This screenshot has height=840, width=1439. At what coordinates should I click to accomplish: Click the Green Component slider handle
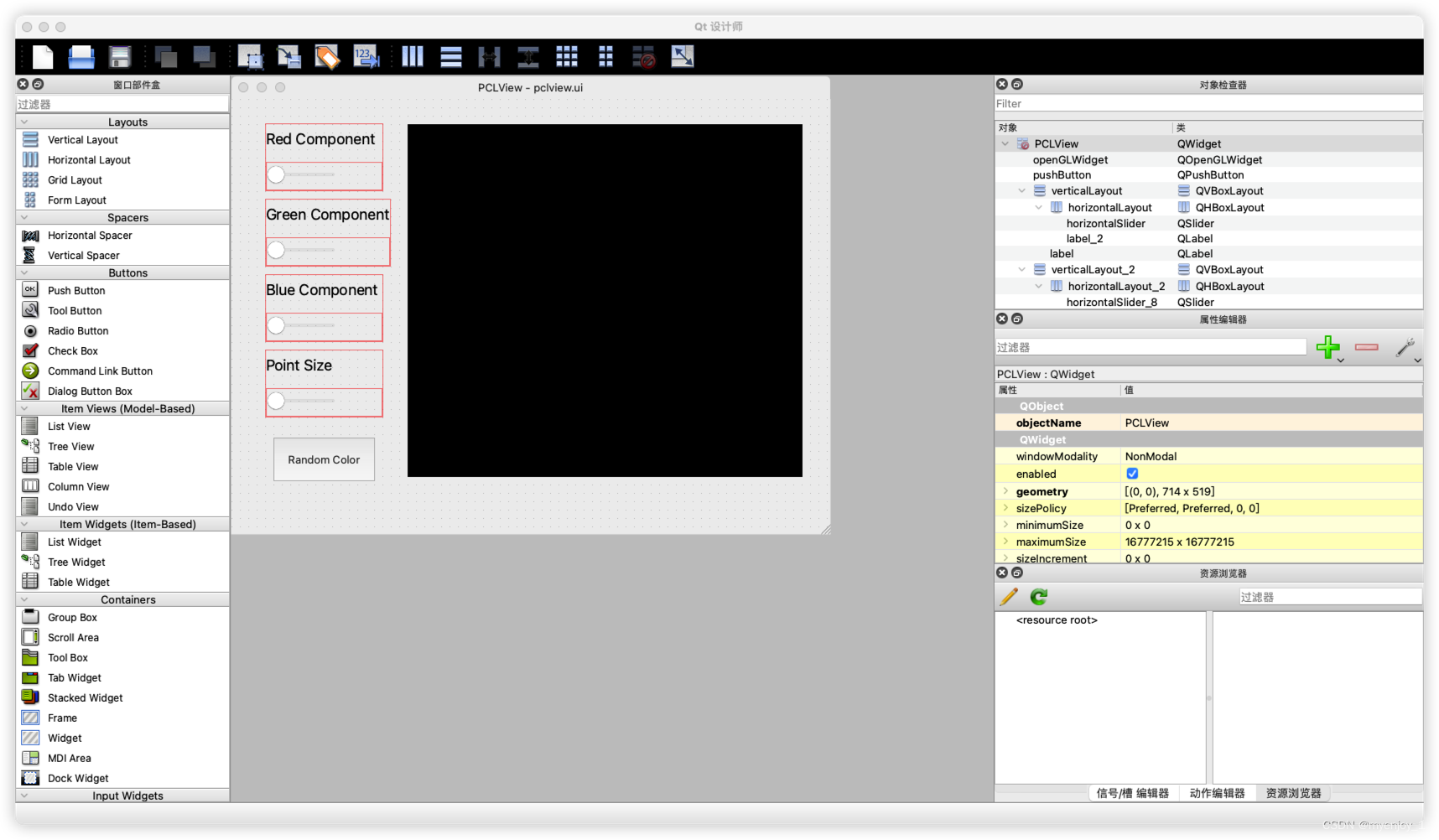pyautogui.click(x=276, y=250)
